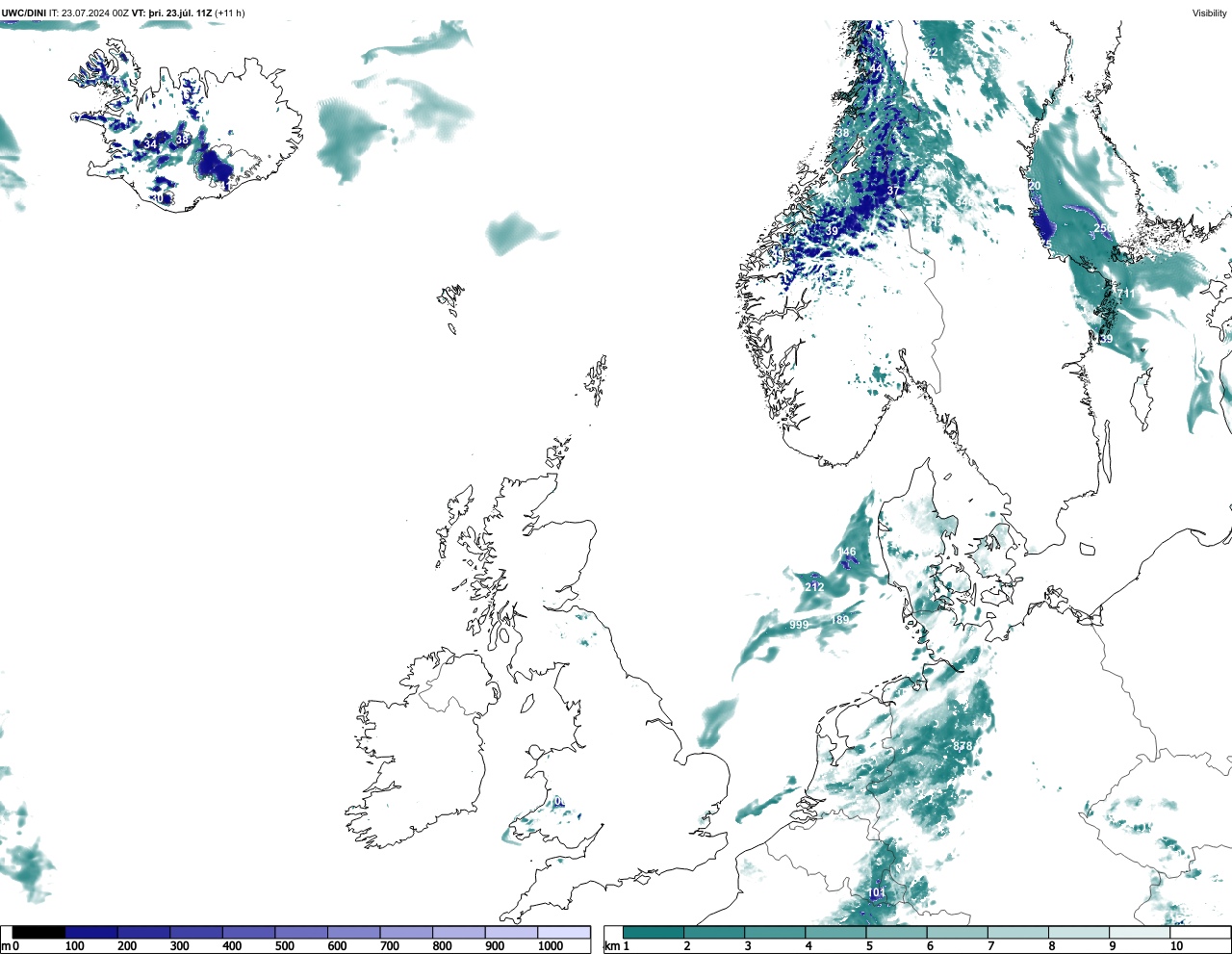Click the 'UWC/DINI' model label
The height and width of the screenshot is (954, 1232).
click(24, 13)
